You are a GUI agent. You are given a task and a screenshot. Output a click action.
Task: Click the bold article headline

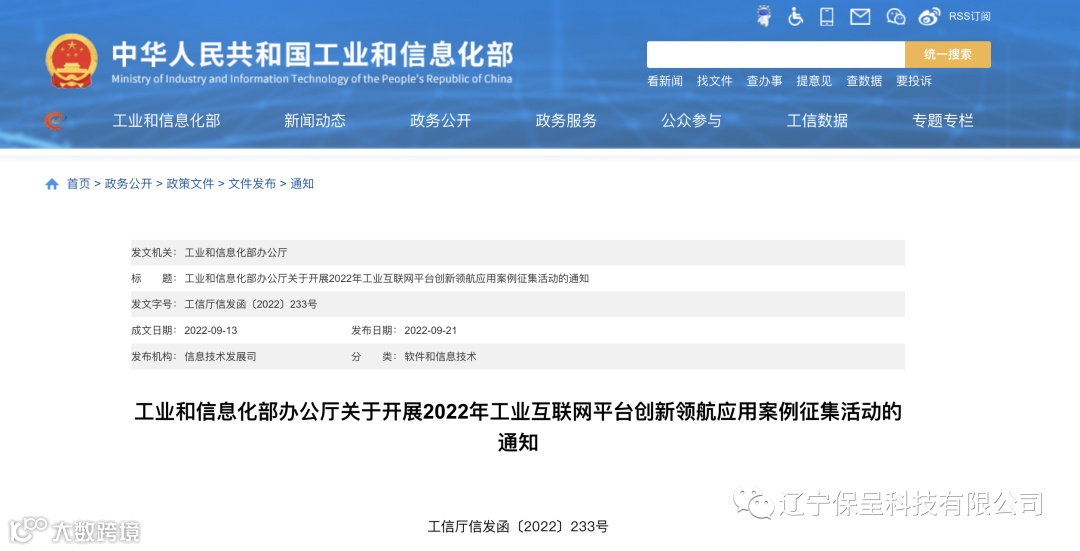click(x=518, y=426)
